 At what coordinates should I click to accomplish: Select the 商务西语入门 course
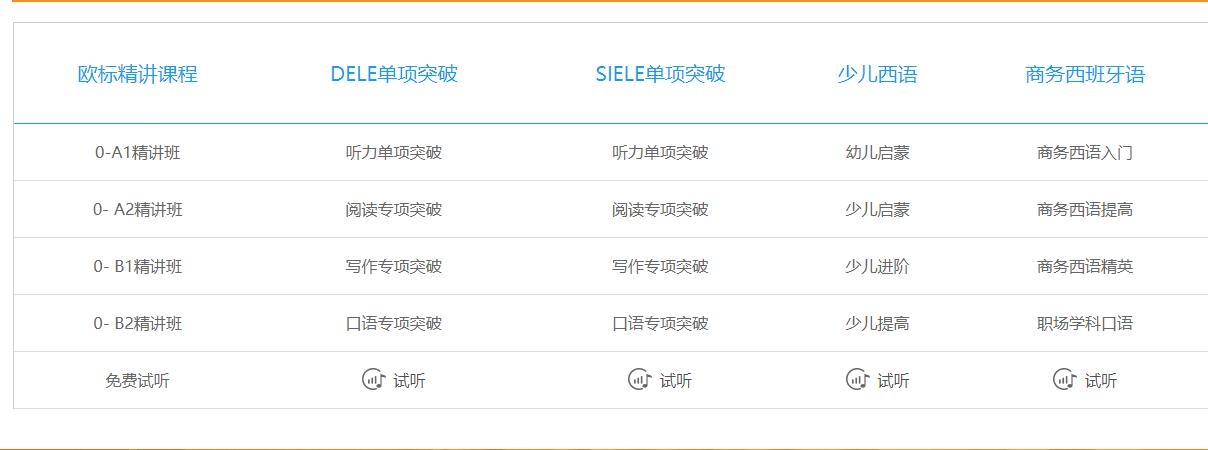click(1085, 152)
